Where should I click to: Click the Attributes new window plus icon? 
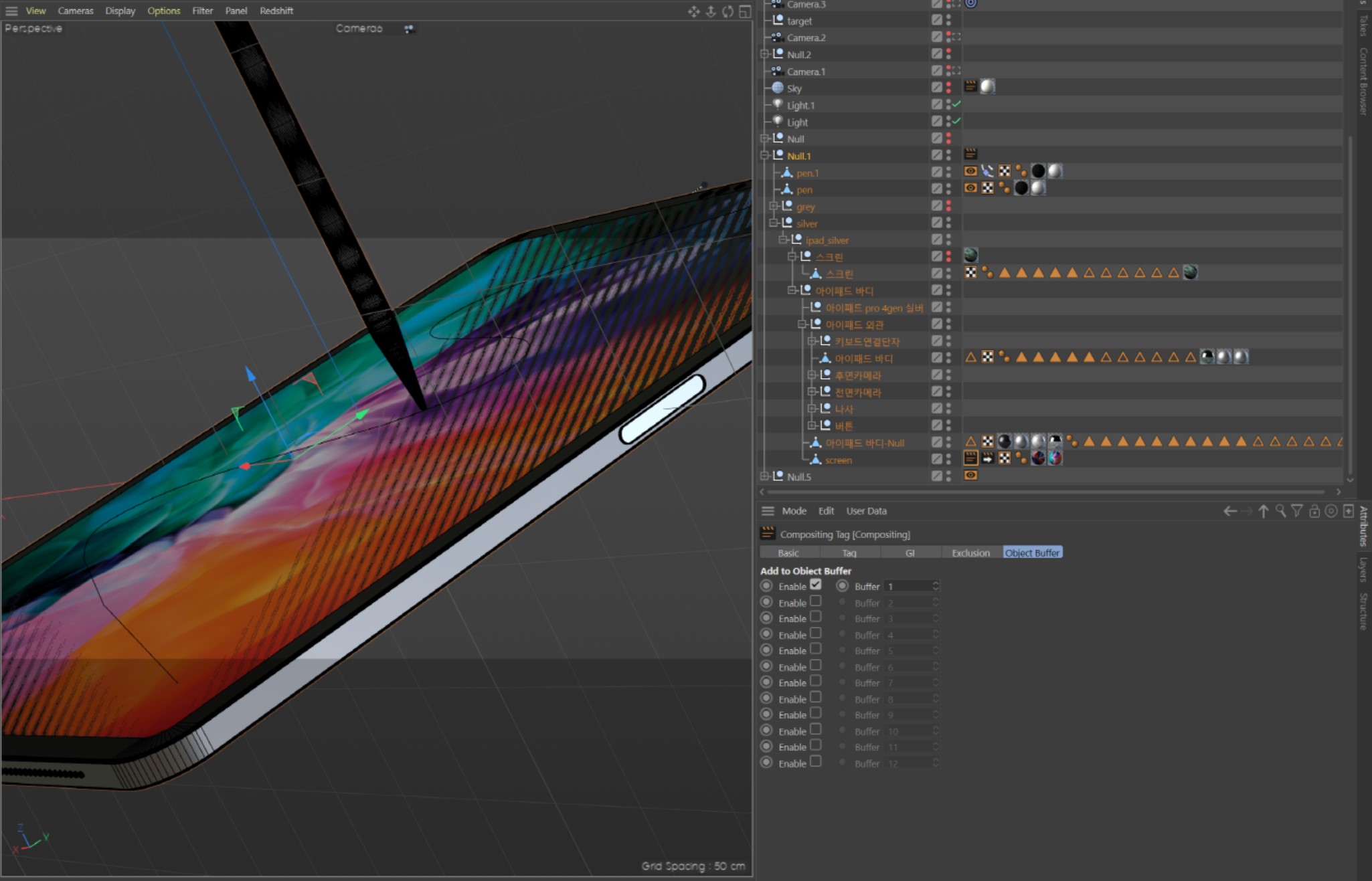tap(1349, 511)
